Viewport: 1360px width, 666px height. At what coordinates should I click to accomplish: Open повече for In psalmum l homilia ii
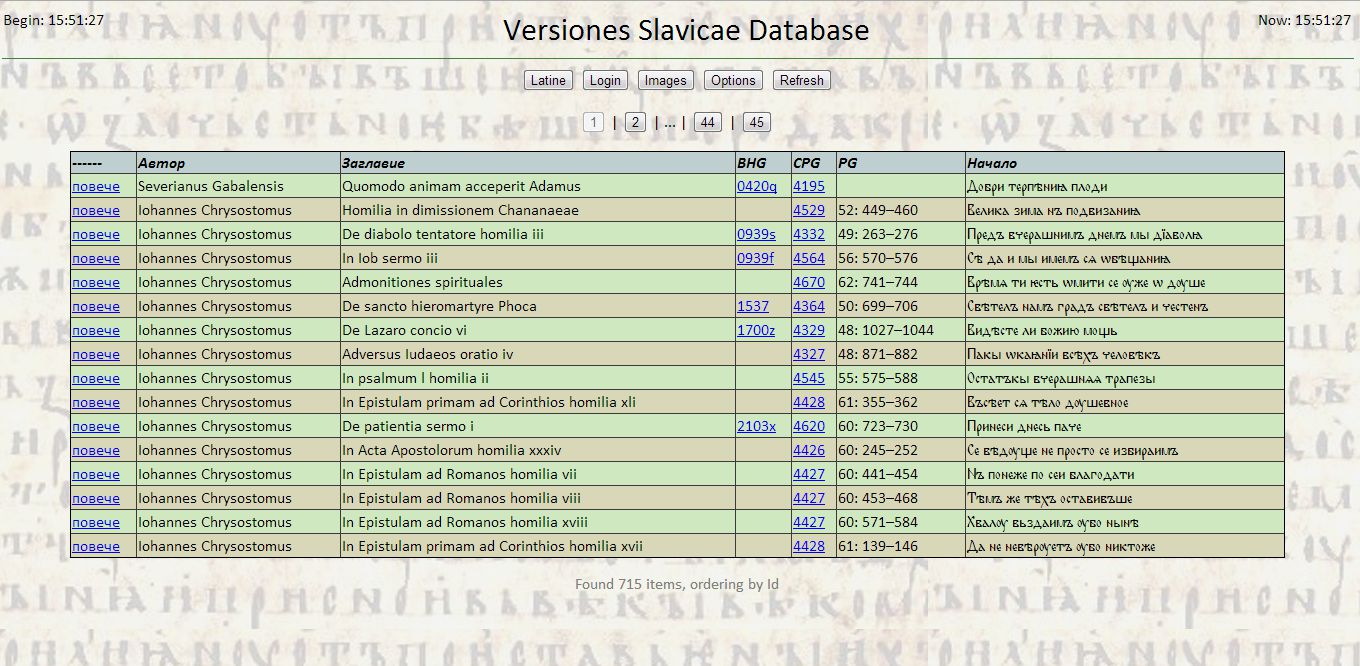click(96, 378)
